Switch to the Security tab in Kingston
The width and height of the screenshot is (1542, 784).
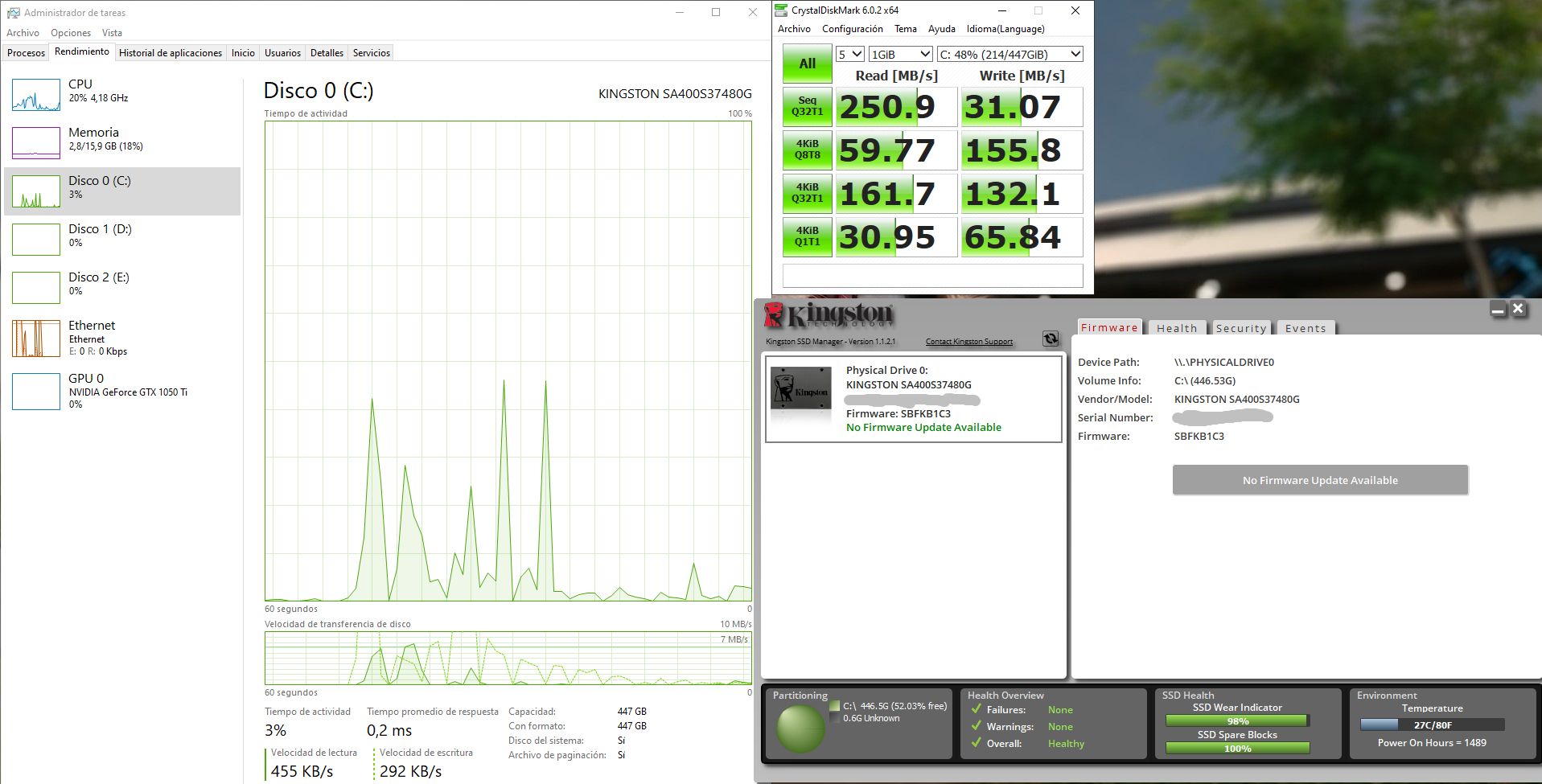point(1240,328)
